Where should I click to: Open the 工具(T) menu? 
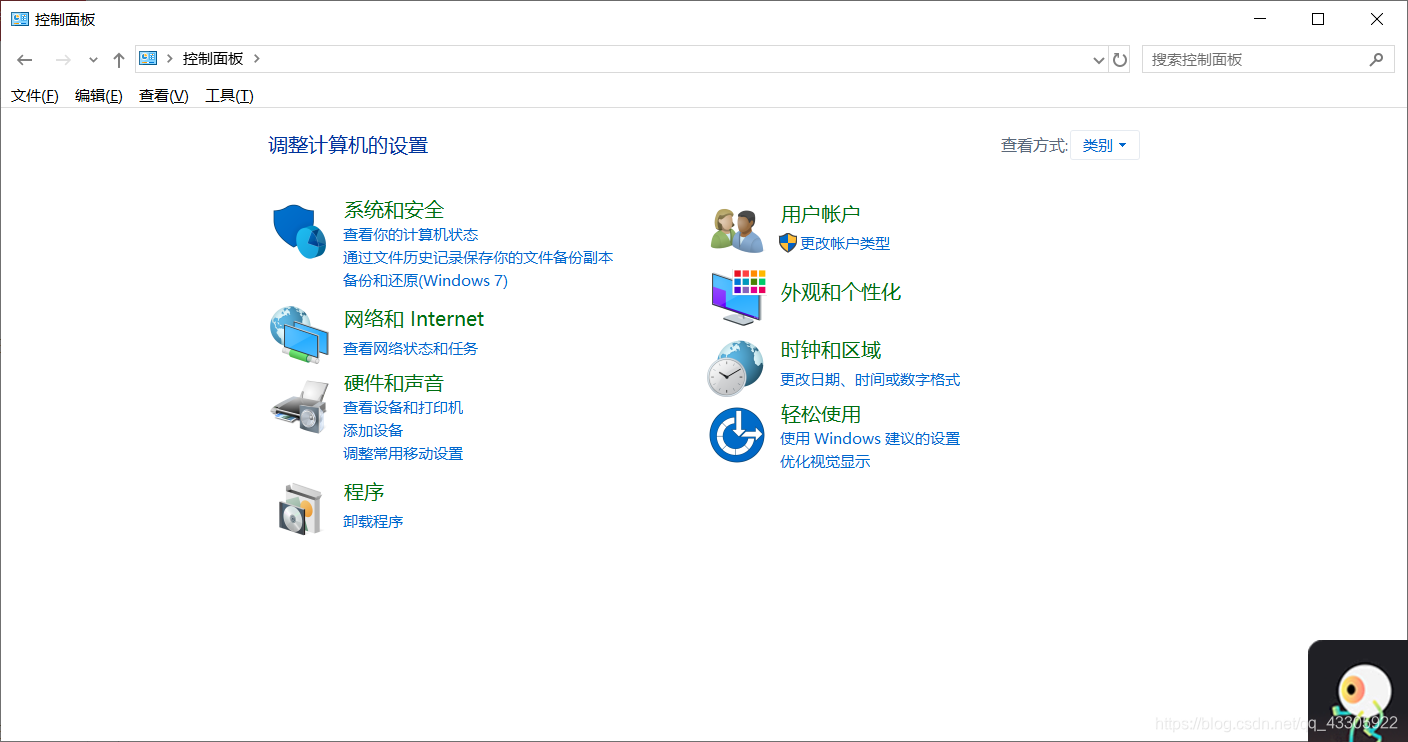coord(229,96)
